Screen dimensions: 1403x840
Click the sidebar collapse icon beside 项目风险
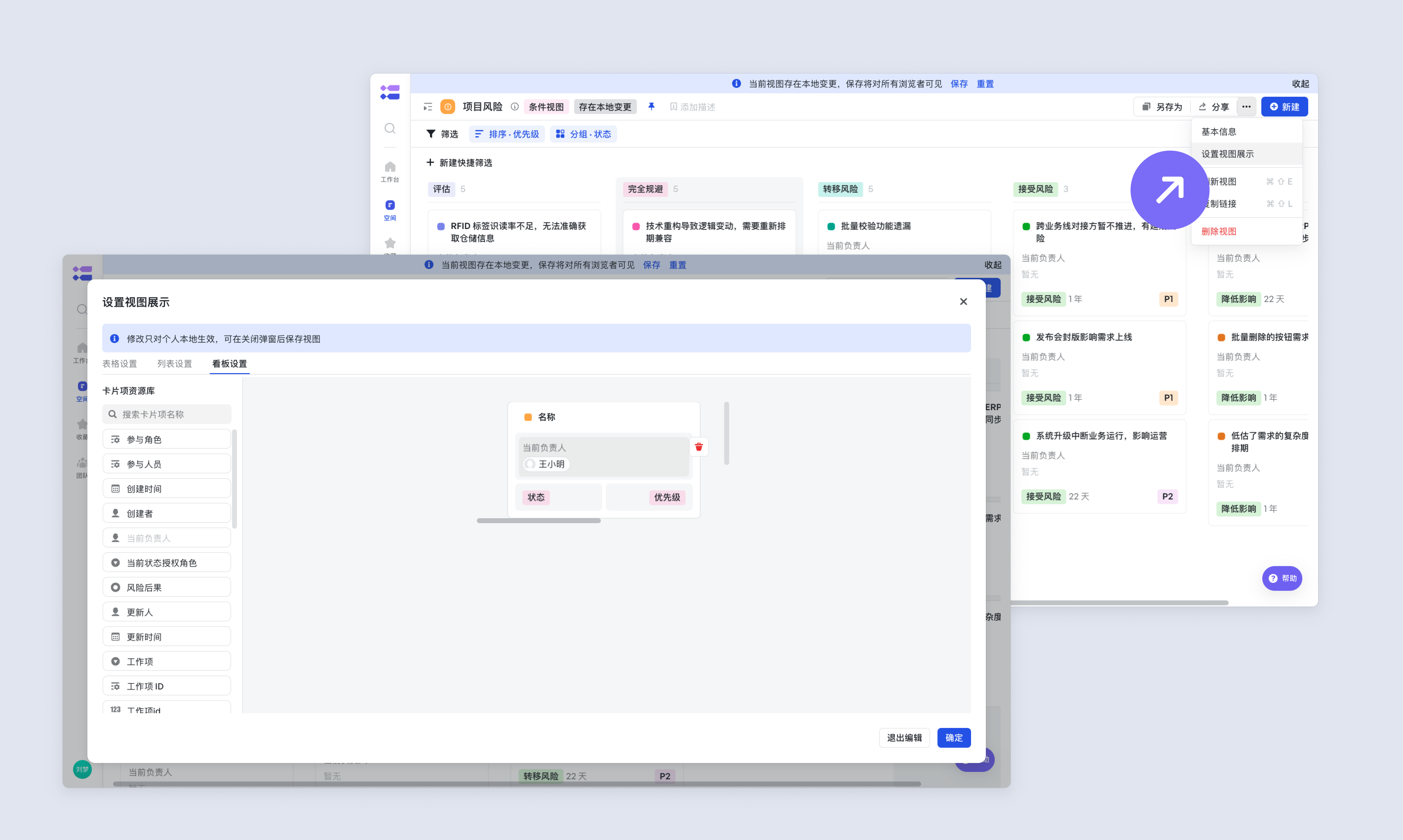pyautogui.click(x=428, y=107)
